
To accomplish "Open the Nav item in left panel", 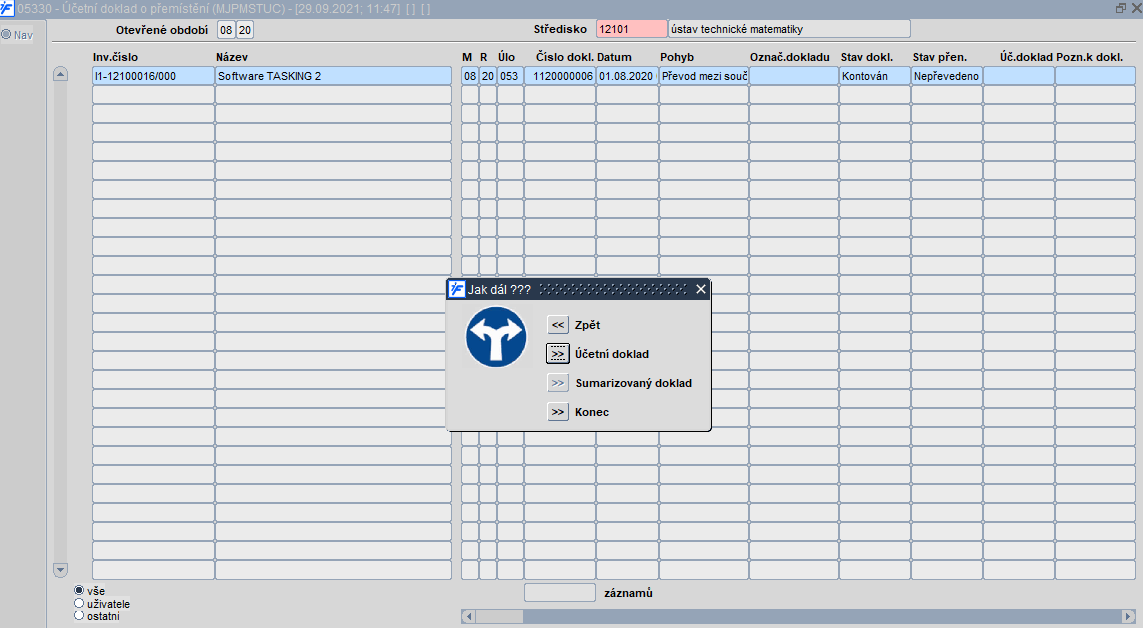I will pyautogui.click(x=17, y=34).
